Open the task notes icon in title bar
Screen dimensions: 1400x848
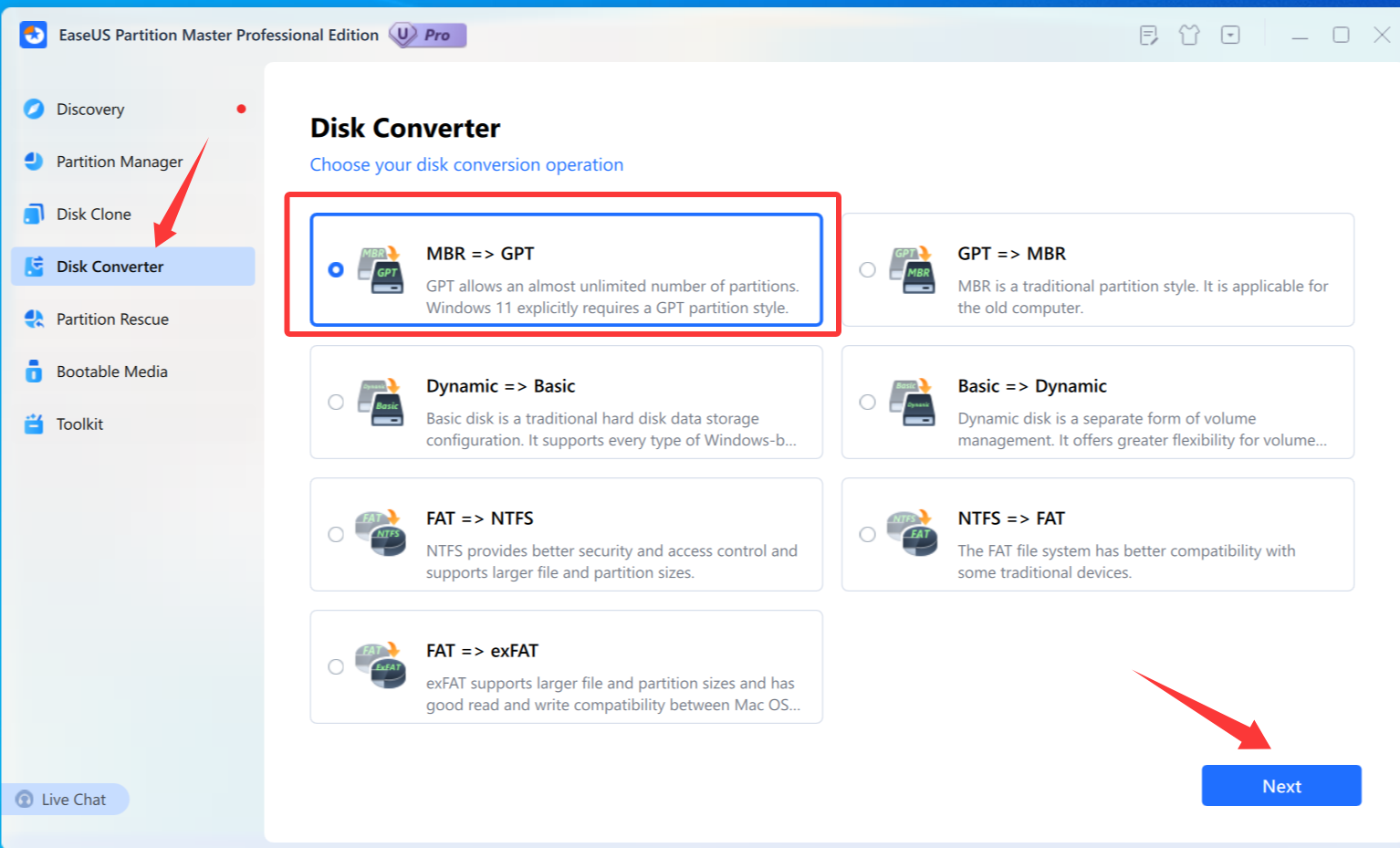click(x=1149, y=36)
